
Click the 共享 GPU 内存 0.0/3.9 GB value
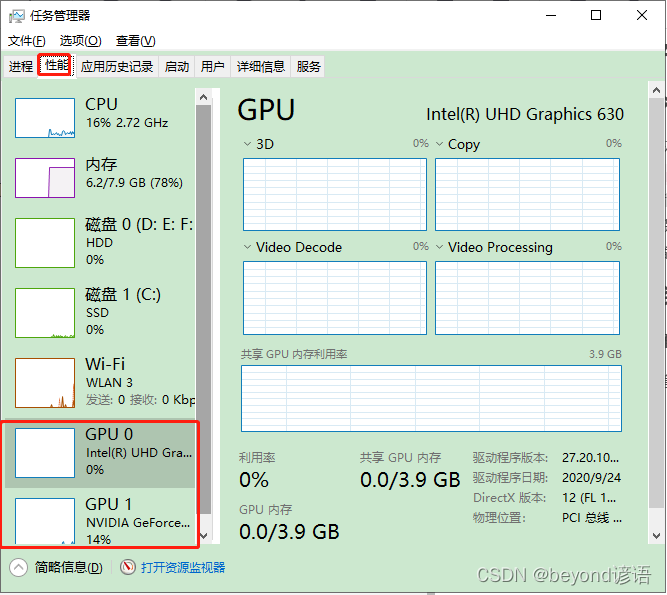pos(410,480)
